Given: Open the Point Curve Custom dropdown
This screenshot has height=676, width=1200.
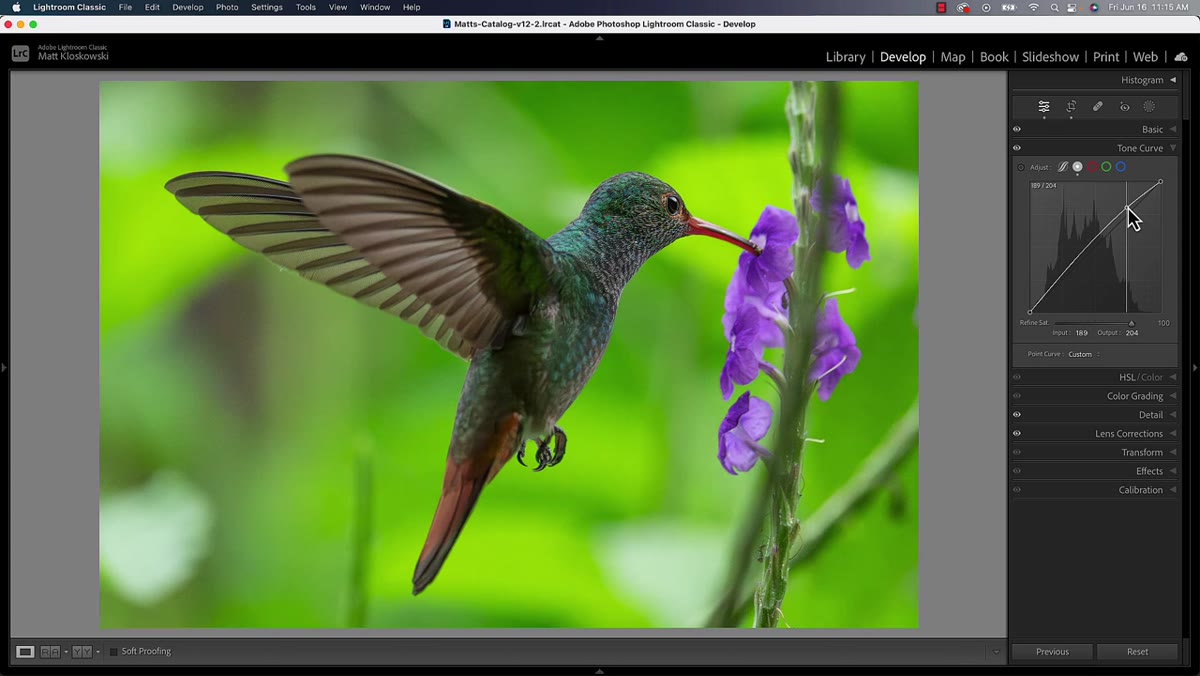Looking at the screenshot, I should 1084,354.
